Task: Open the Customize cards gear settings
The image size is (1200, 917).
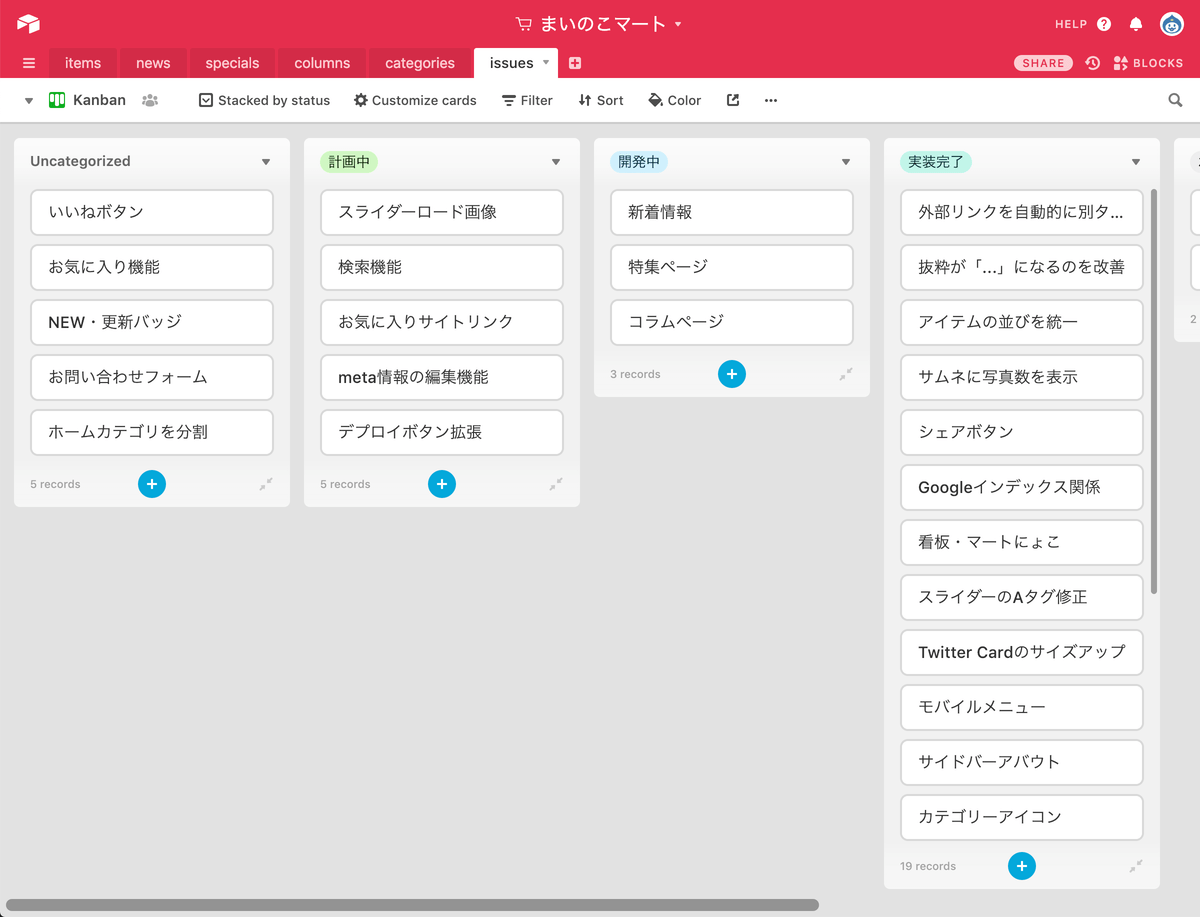Action: (x=414, y=100)
